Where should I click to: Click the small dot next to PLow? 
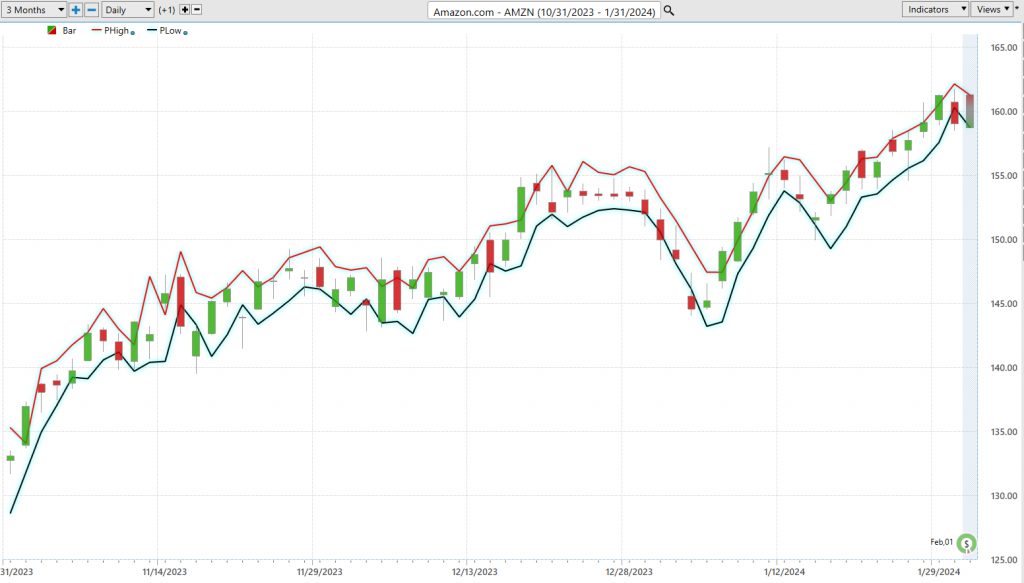[185, 33]
